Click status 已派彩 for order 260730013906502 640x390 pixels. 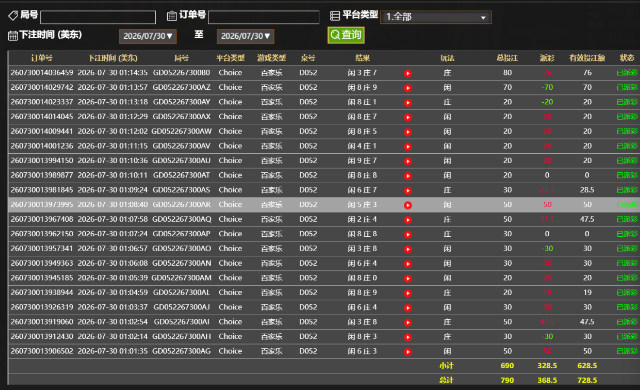coord(627,351)
